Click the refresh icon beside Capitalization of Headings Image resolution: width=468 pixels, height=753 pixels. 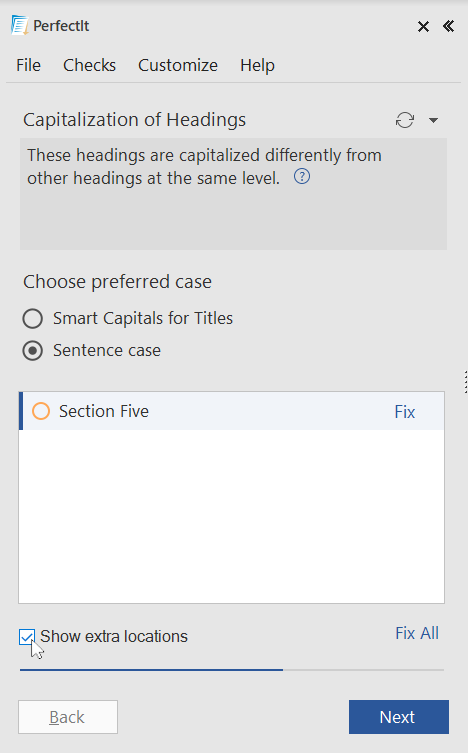tap(405, 120)
